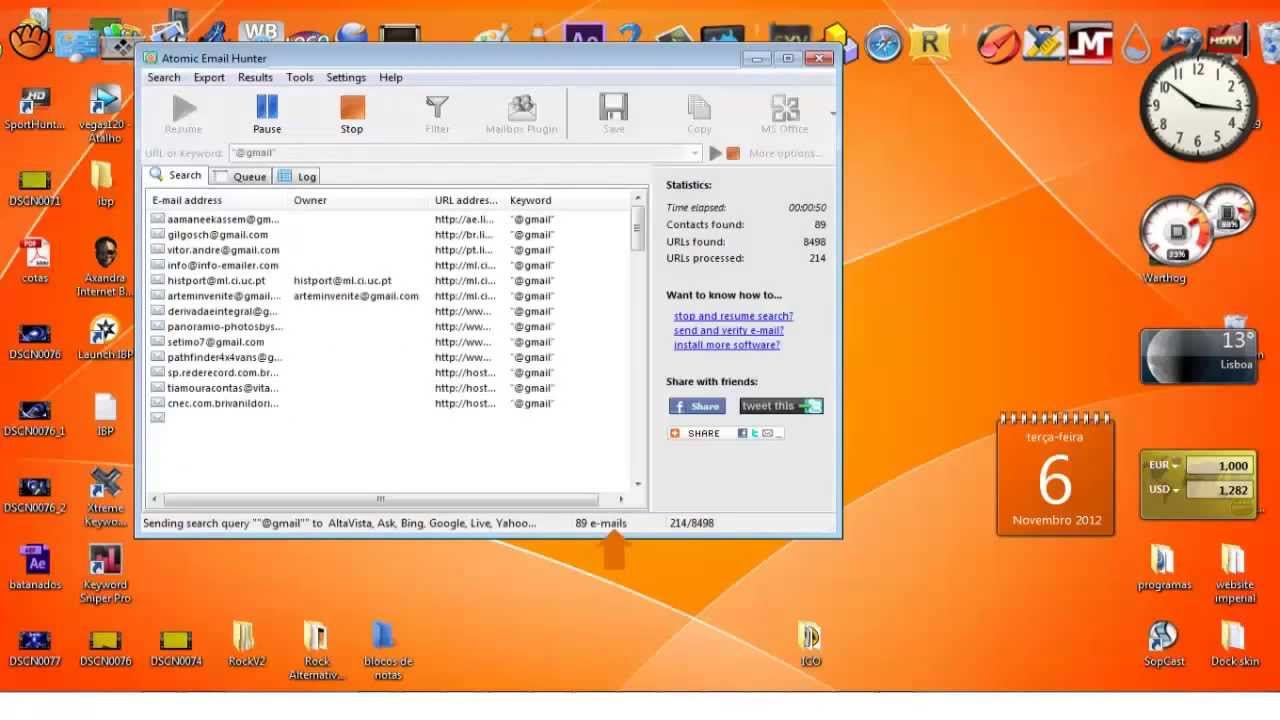Switch to the Log tab
Screen dimensions: 1280x720
tap(298, 176)
